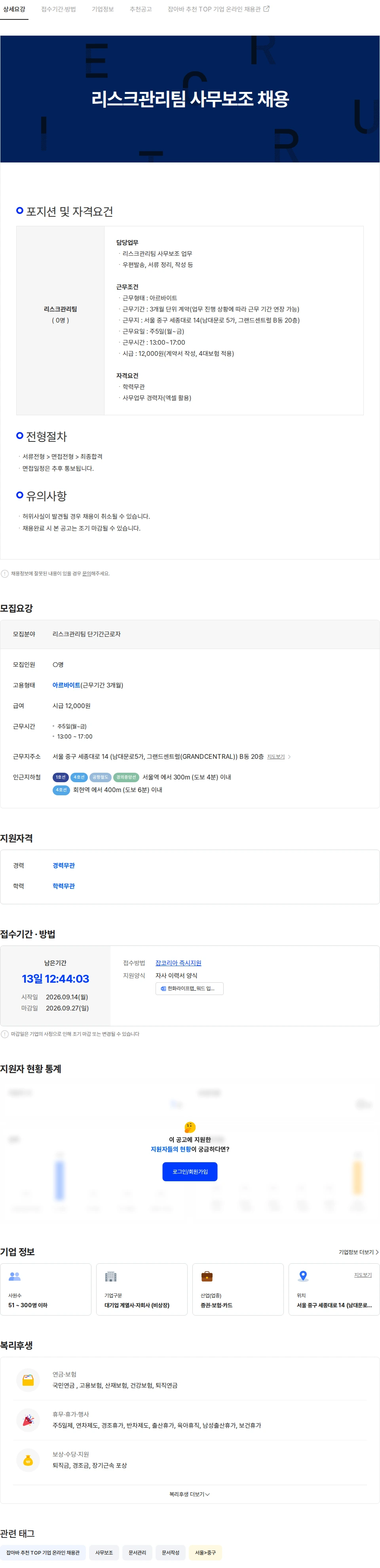Screen dimensions: 380x1568
Task: Click the 13일 12:44:03 remaining time text
Action: 55,979
